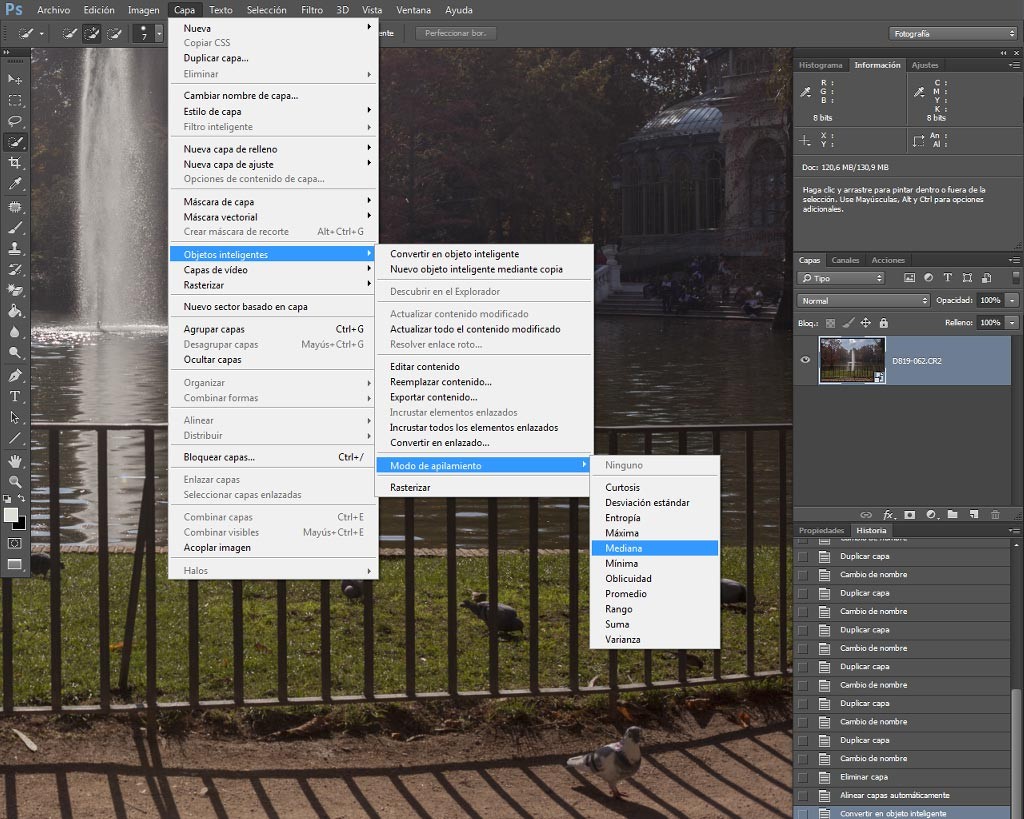
Task: Select the Pen tool
Action: coord(14,376)
